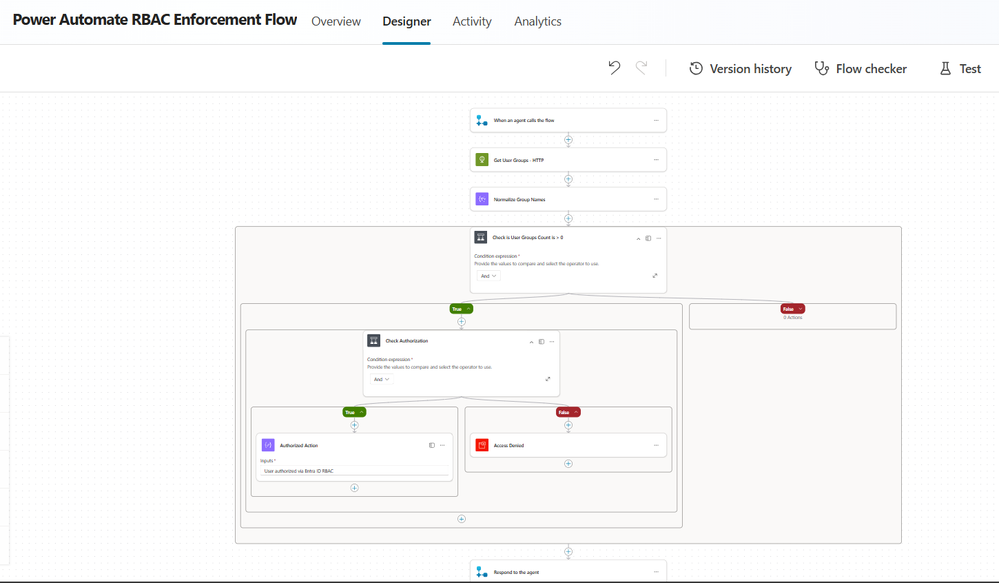Add a step above Access Denied
Screen dimensions: 999x583
click(x=568, y=425)
